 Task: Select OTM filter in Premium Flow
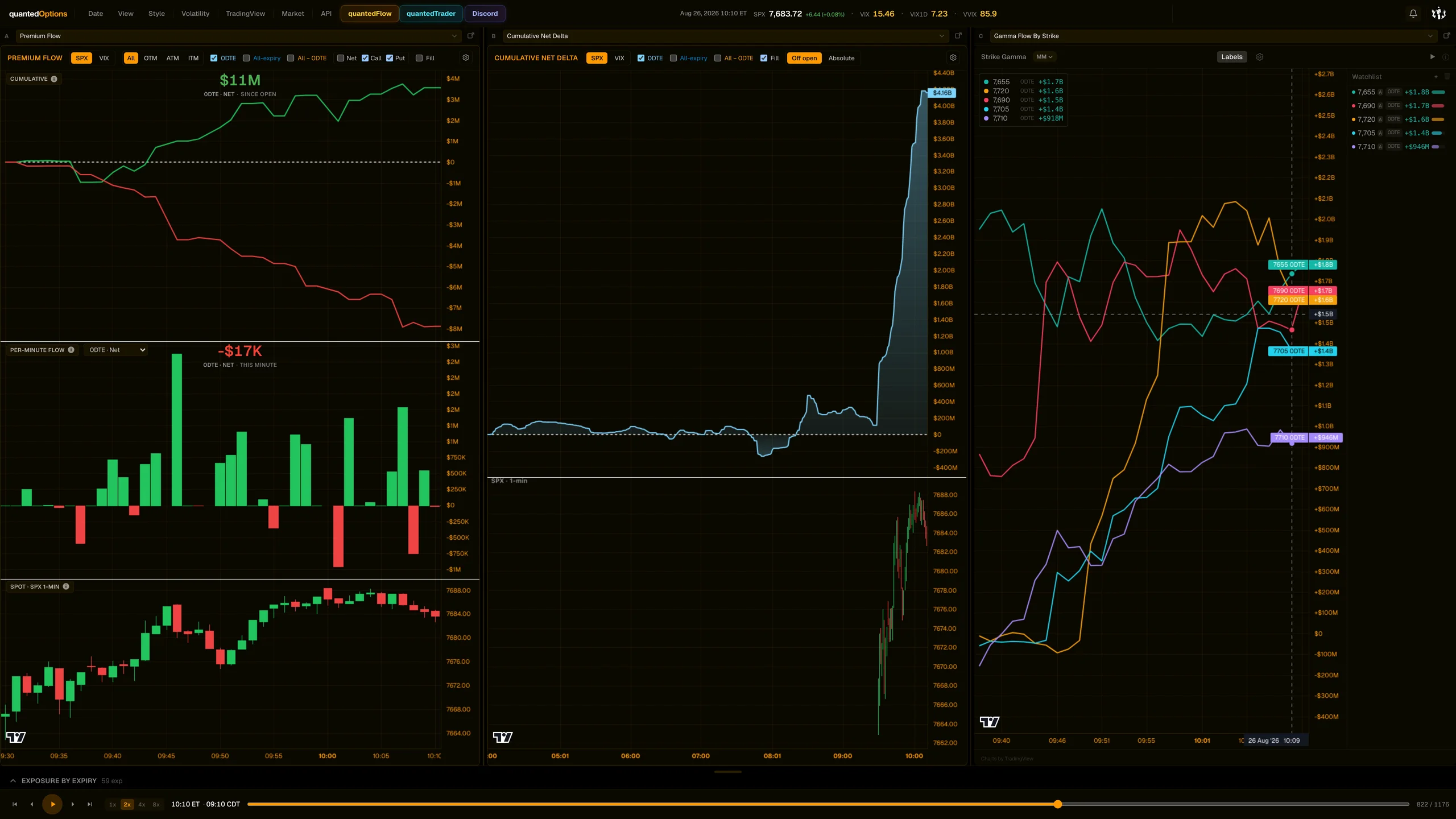click(x=150, y=58)
